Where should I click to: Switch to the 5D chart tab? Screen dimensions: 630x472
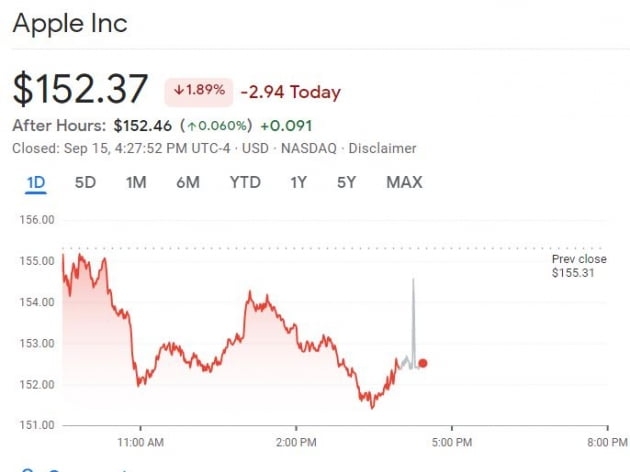[86, 182]
